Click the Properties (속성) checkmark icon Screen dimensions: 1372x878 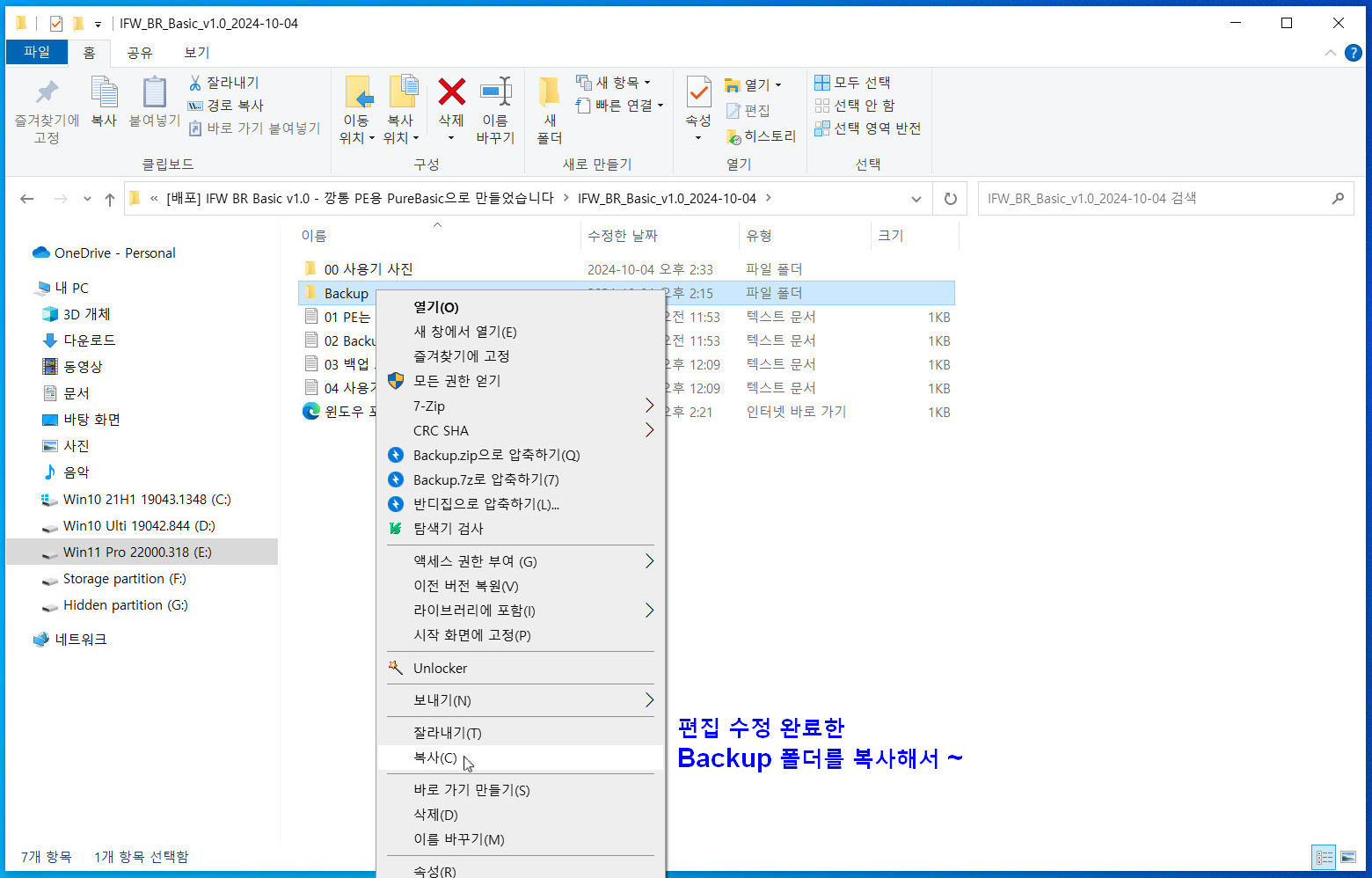[x=698, y=91]
